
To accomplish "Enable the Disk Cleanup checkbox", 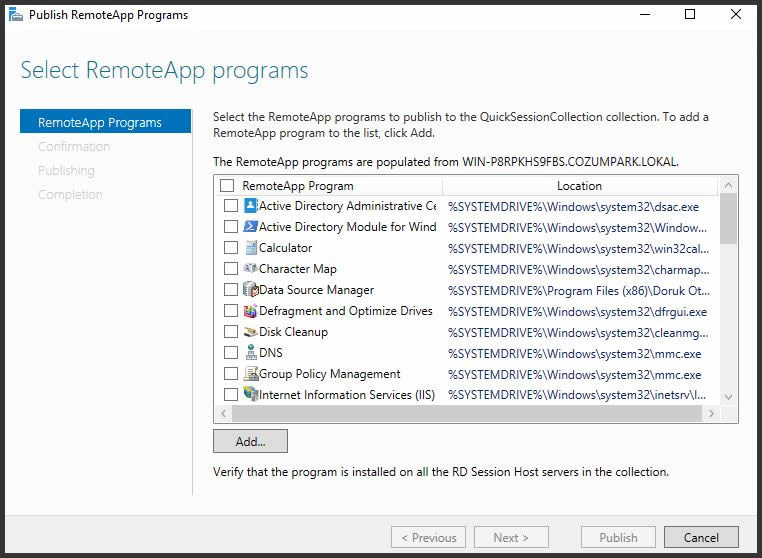I will 231,331.
